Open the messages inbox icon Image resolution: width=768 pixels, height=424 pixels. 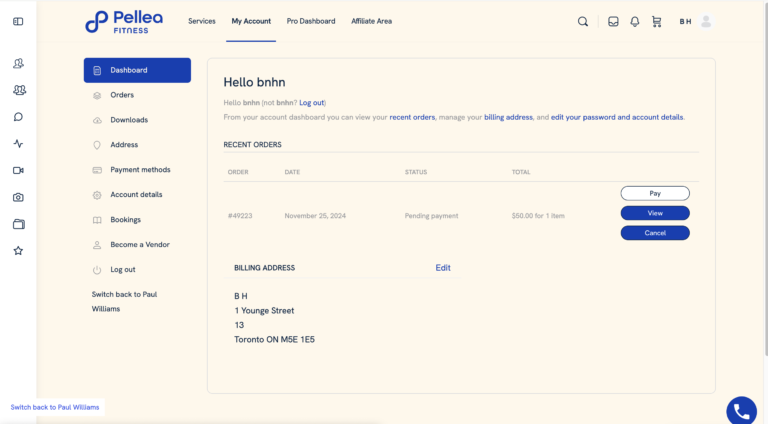click(x=613, y=22)
